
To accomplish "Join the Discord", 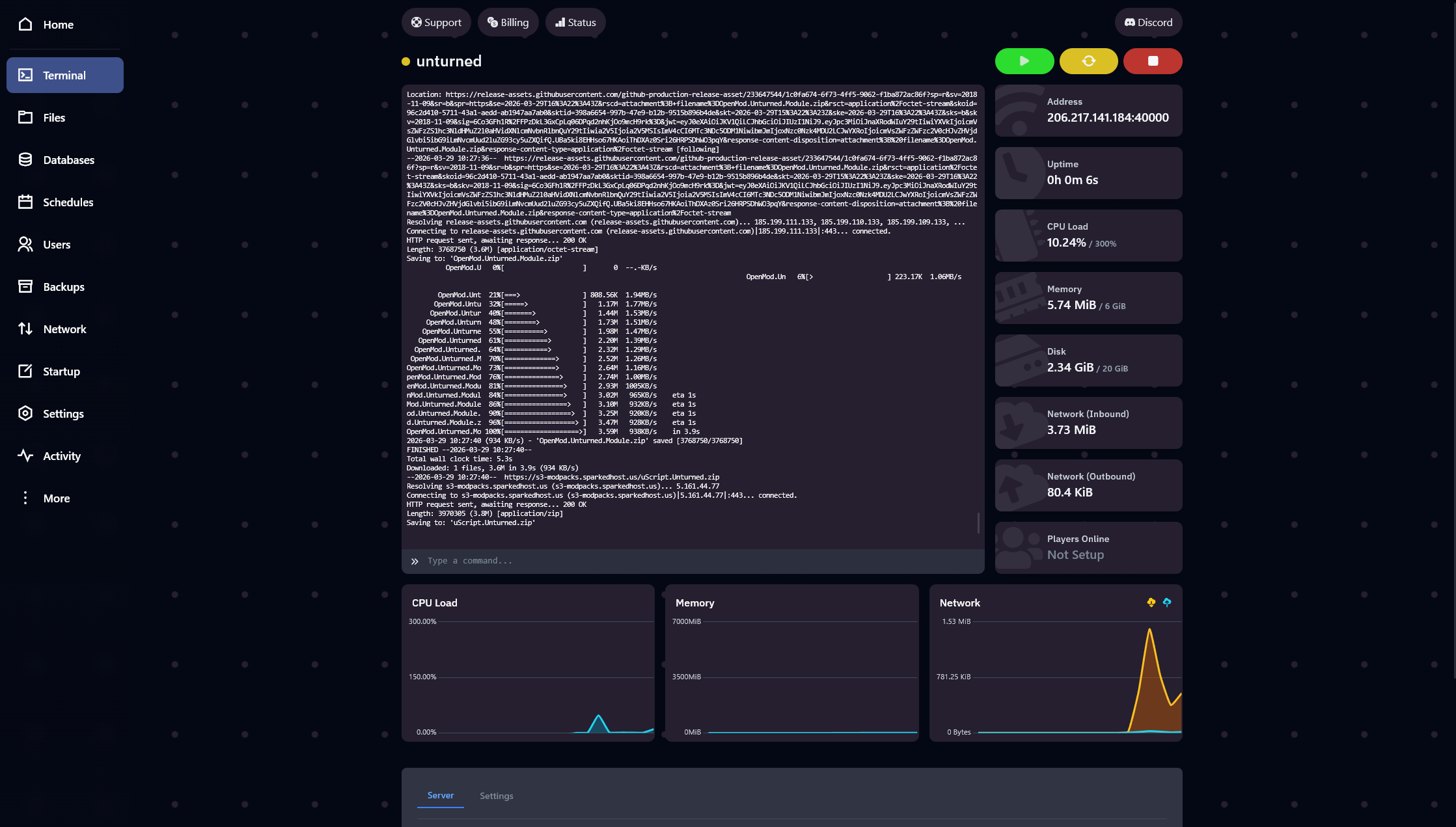I will (x=1148, y=21).
